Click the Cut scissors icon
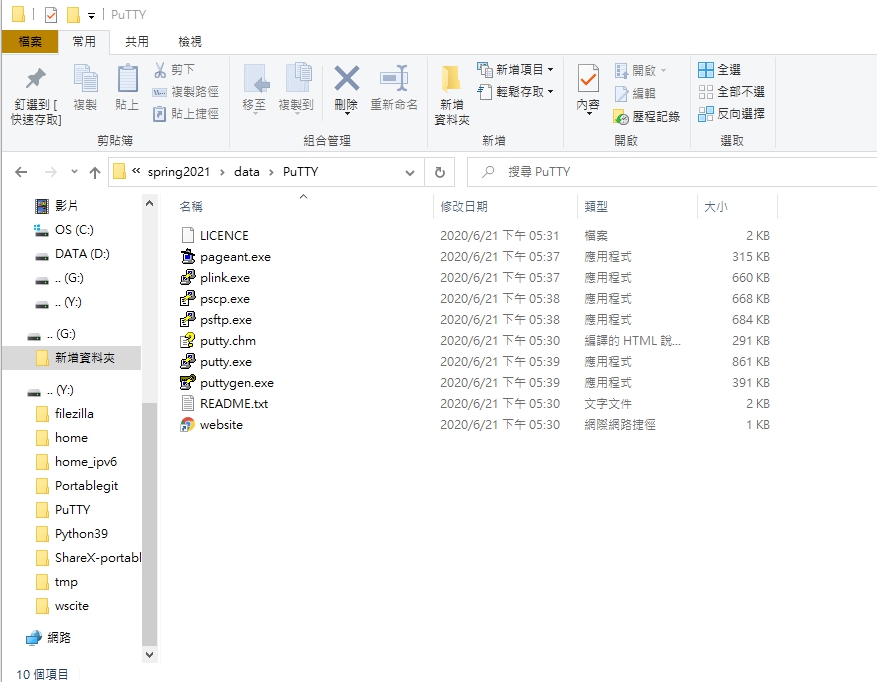 pyautogui.click(x=160, y=69)
